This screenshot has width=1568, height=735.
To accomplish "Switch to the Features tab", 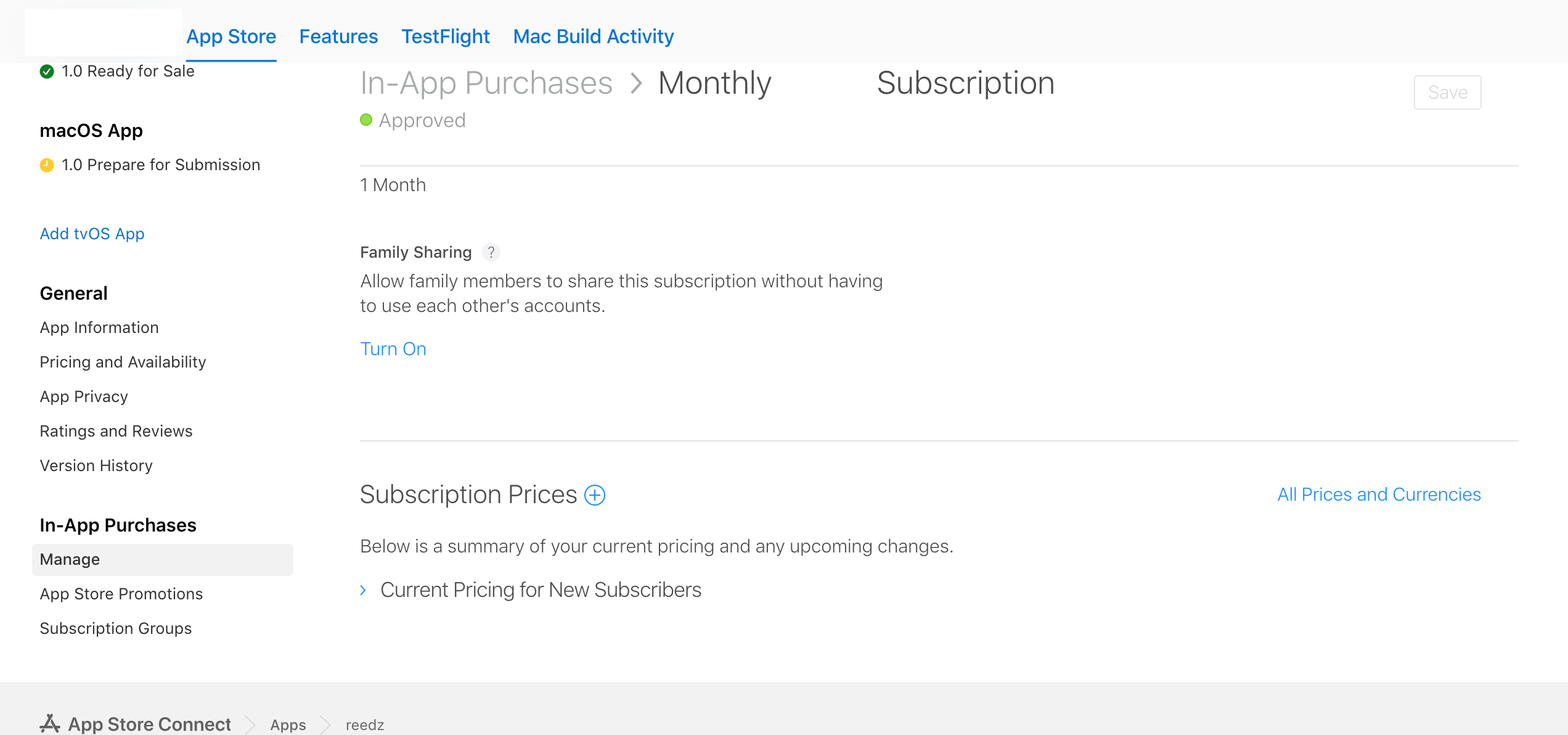I will click(x=338, y=36).
